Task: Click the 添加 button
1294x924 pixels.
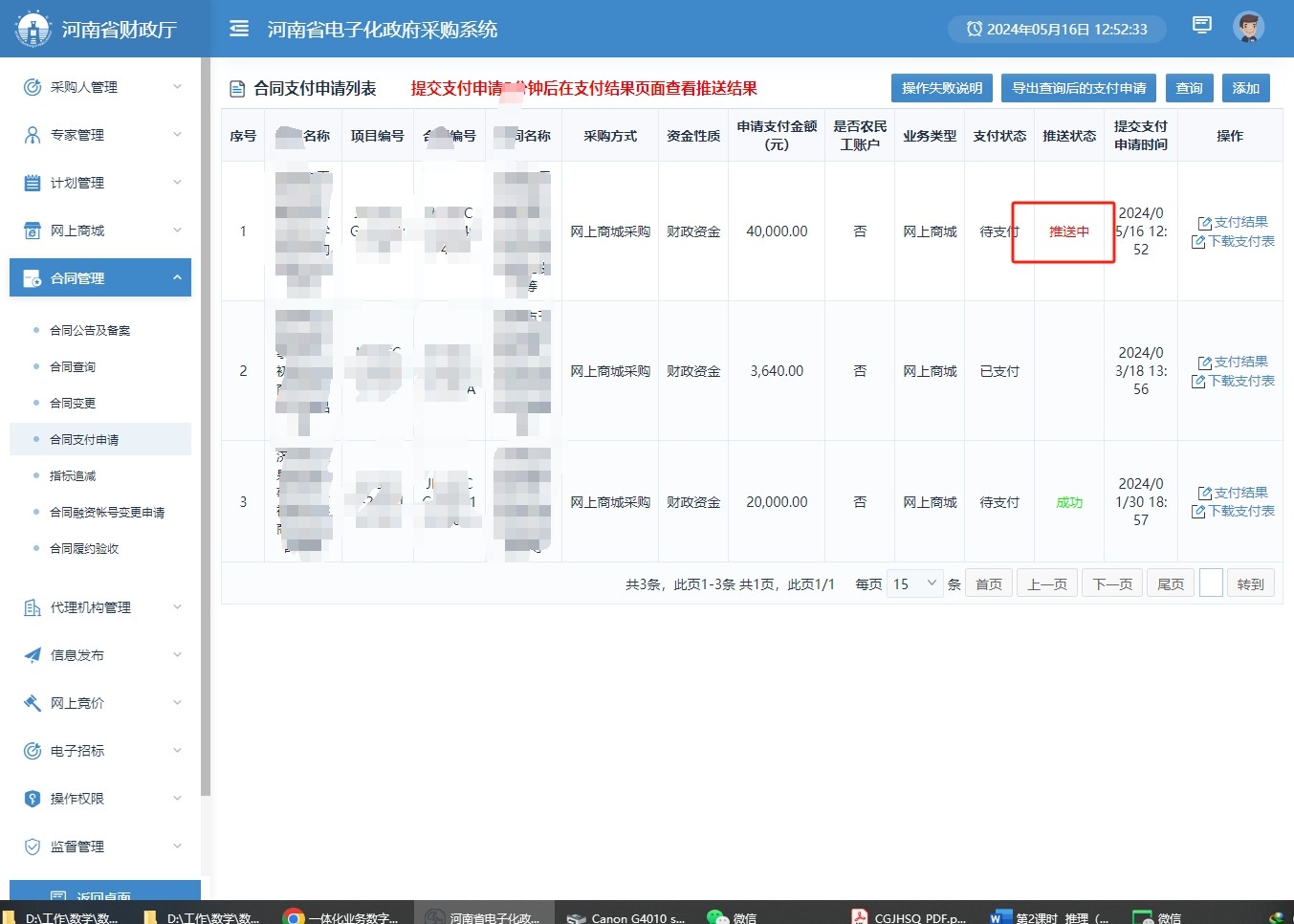Action: pos(1245,88)
